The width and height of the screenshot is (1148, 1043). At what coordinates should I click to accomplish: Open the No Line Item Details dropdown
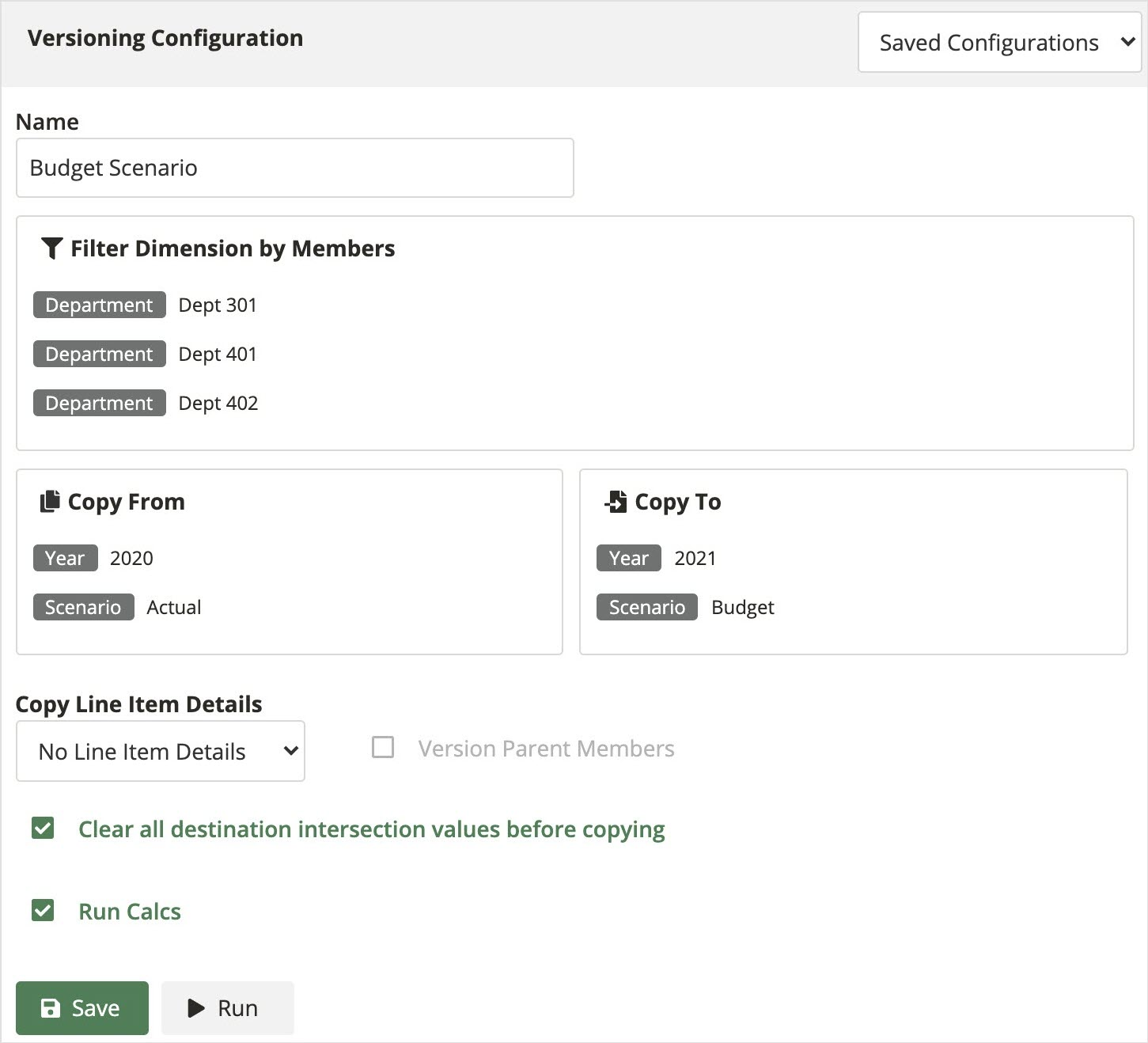pos(160,750)
